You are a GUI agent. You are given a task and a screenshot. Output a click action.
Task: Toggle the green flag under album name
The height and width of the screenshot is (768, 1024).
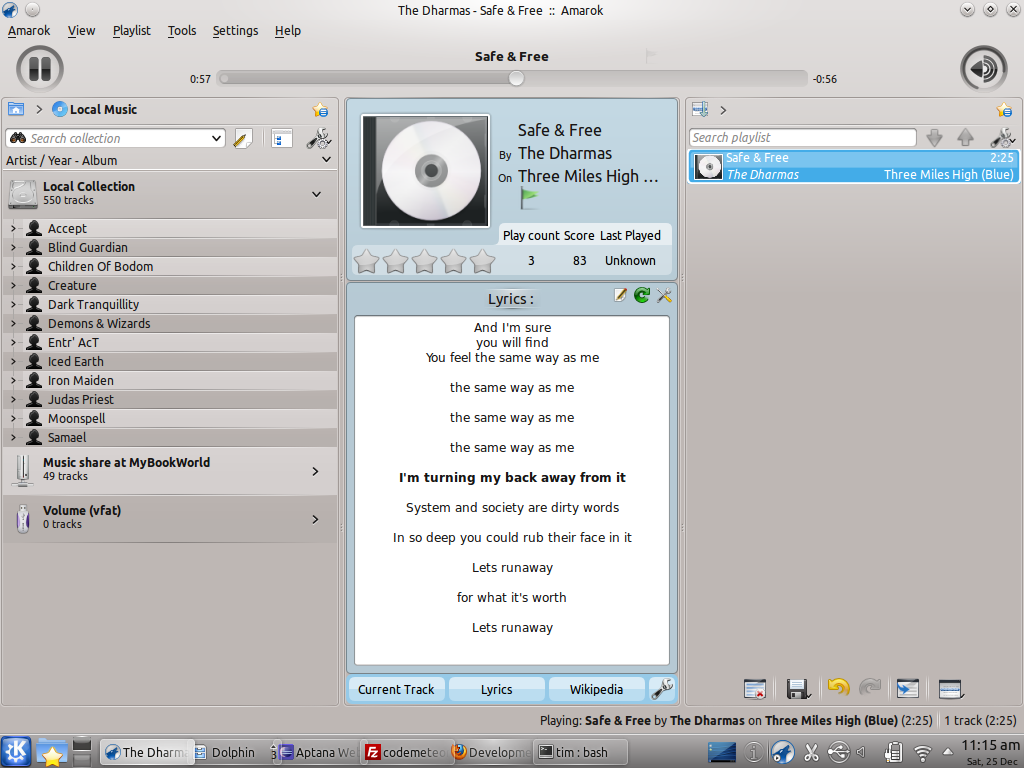528,198
